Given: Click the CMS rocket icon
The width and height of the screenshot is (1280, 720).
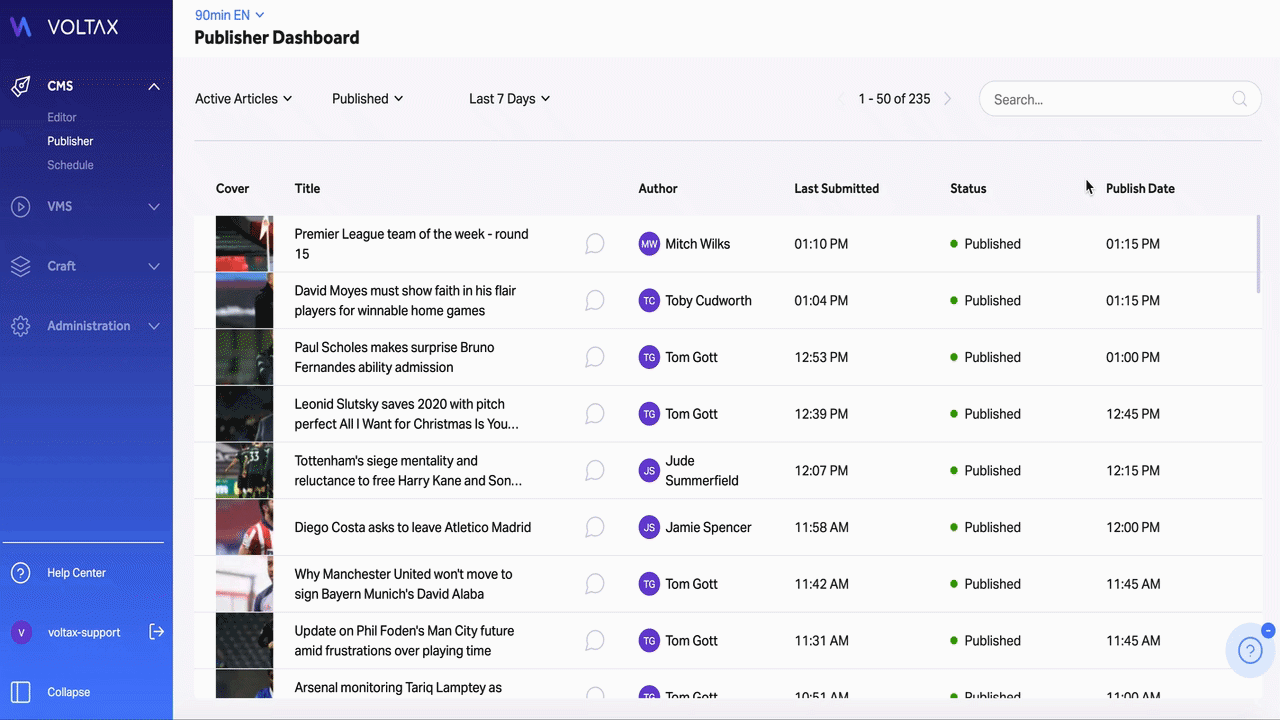Looking at the screenshot, I should point(21,86).
